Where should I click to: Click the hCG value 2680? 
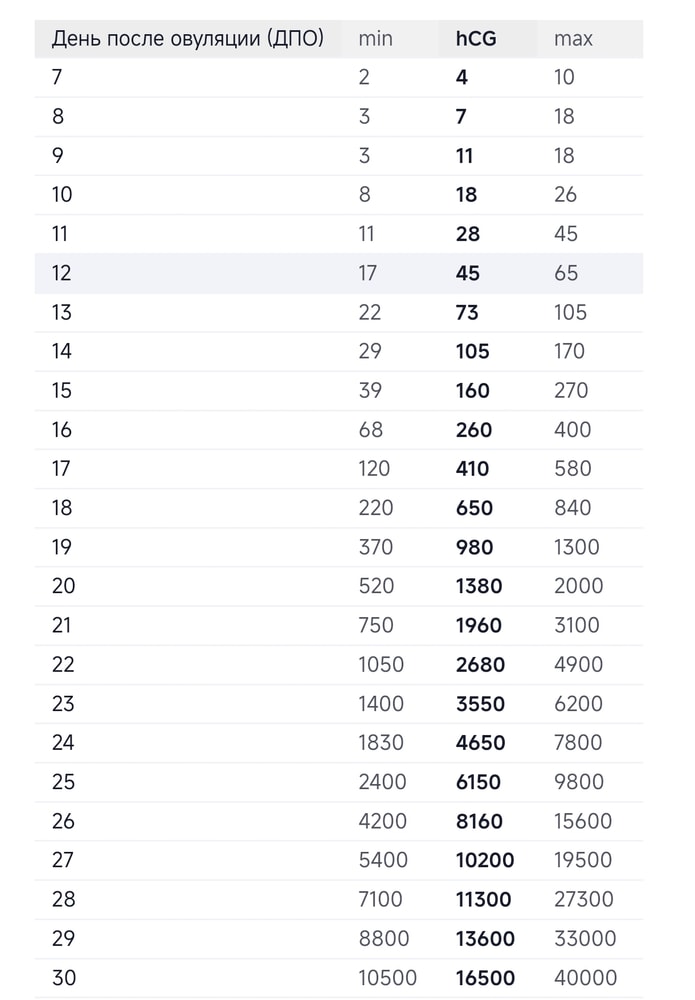tap(480, 665)
